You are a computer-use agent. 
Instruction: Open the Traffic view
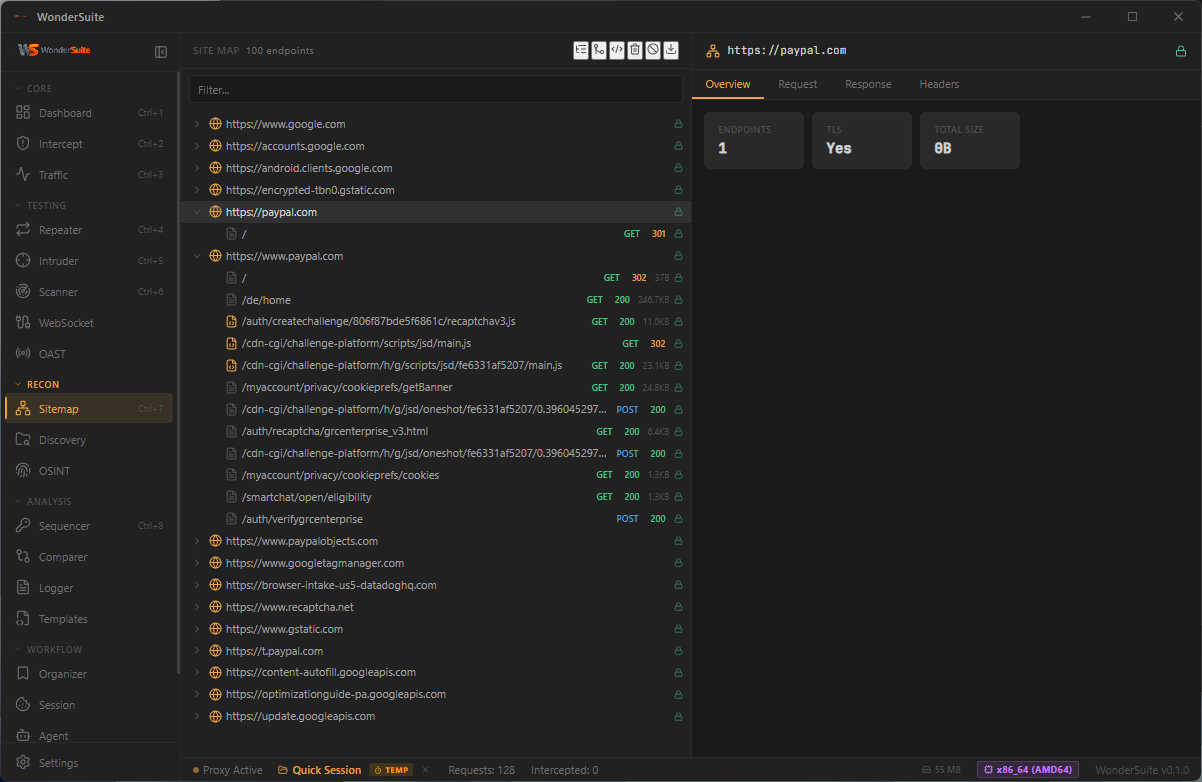click(x=89, y=175)
